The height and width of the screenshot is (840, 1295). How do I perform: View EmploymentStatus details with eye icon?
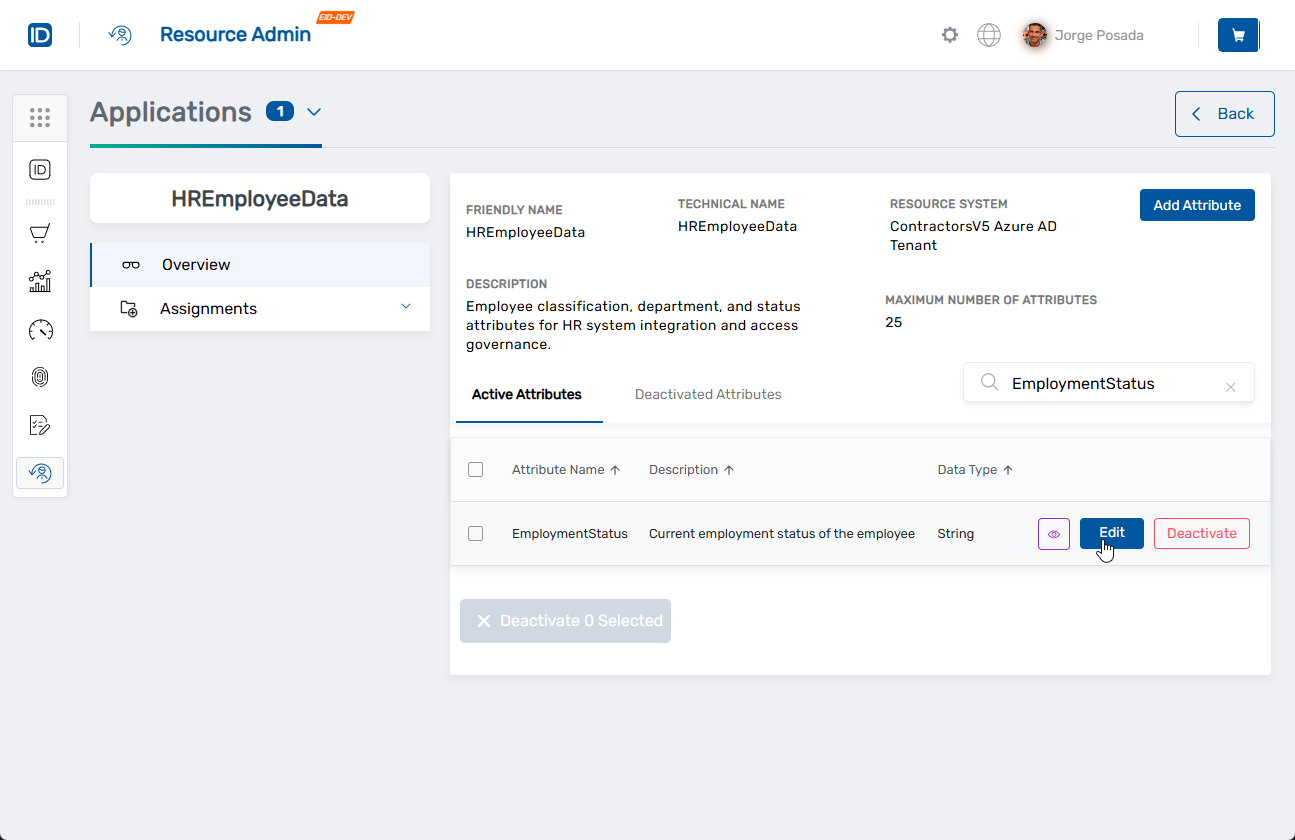click(x=1054, y=534)
